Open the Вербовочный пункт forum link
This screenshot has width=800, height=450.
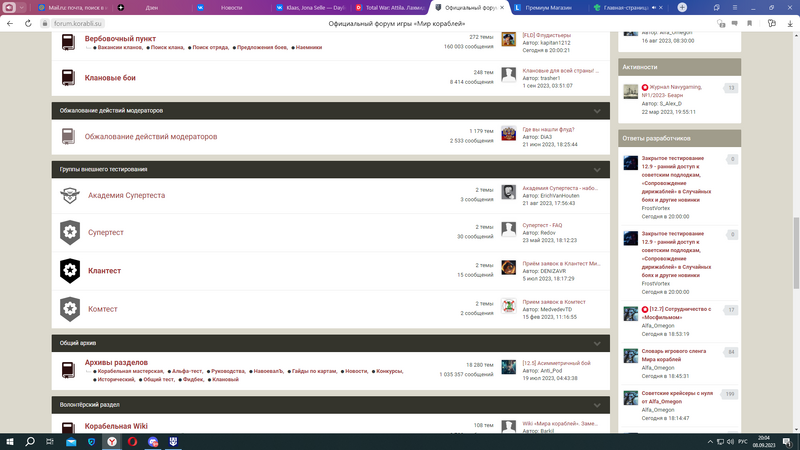[120, 39]
